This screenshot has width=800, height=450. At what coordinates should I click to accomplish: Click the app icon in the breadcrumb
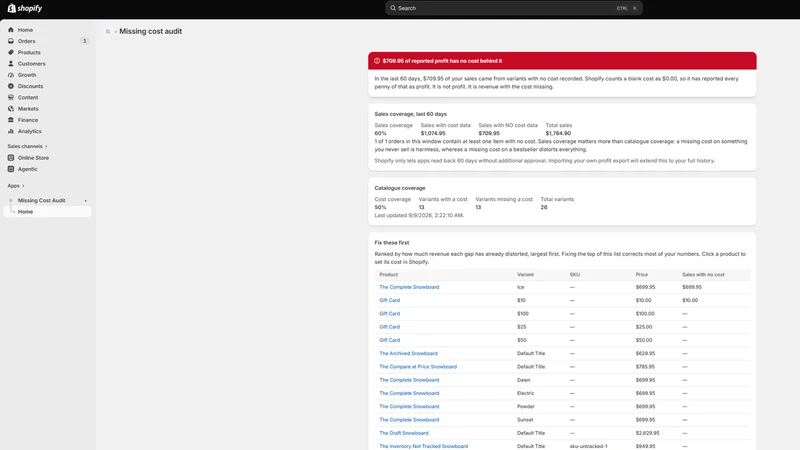(108, 31)
